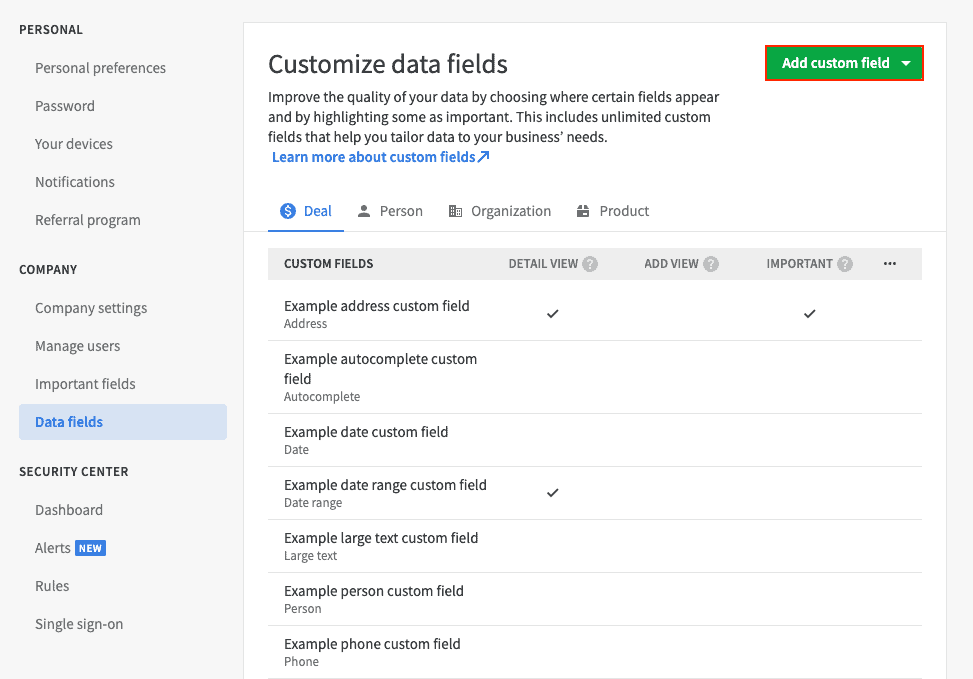Screen dimensions: 973x679
Task: Click the Important column header
Action: tap(799, 264)
